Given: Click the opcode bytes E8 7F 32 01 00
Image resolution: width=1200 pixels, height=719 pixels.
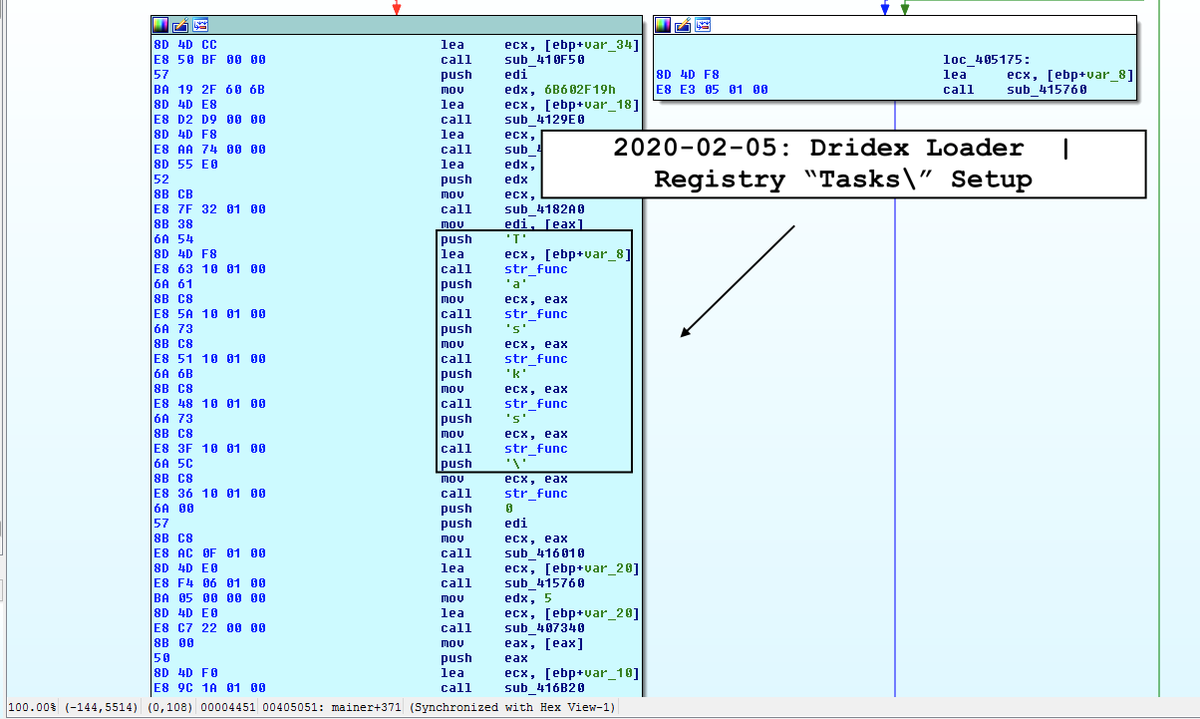Looking at the screenshot, I should [x=209, y=209].
